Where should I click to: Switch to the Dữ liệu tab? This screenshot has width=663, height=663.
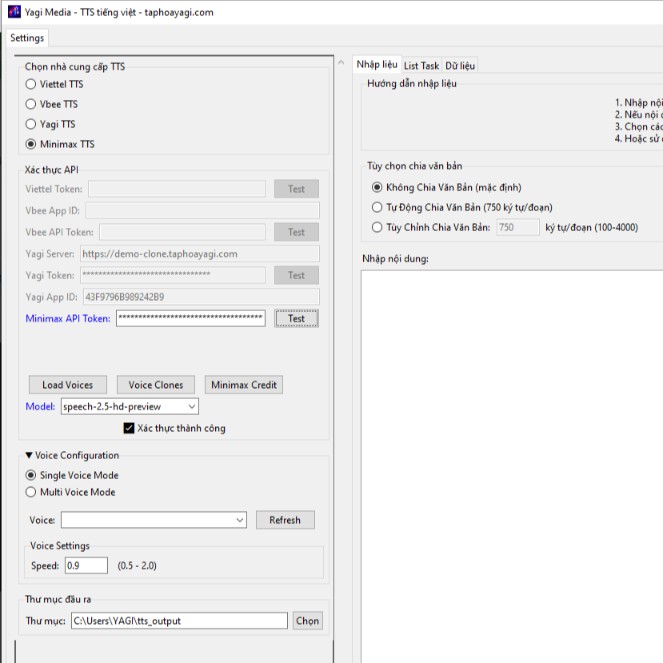[x=460, y=65]
